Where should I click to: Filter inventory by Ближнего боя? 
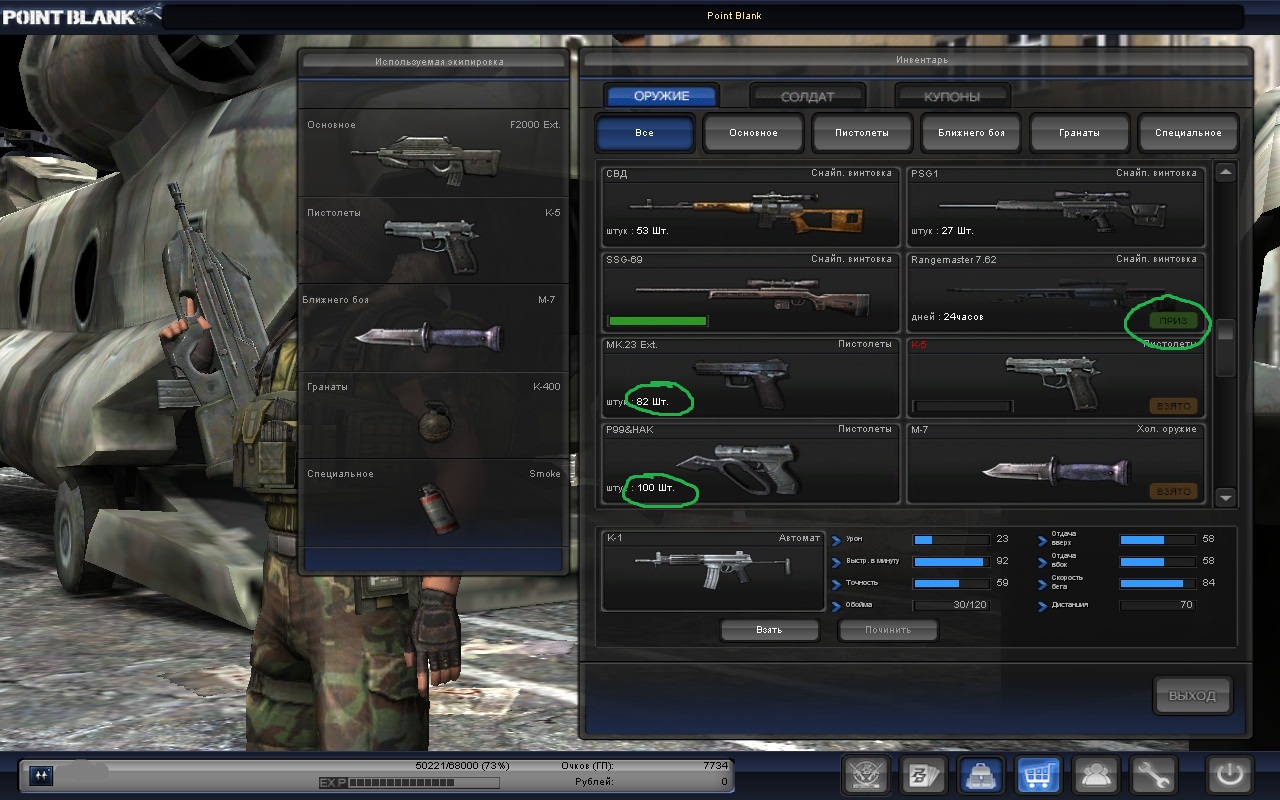tap(970, 133)
